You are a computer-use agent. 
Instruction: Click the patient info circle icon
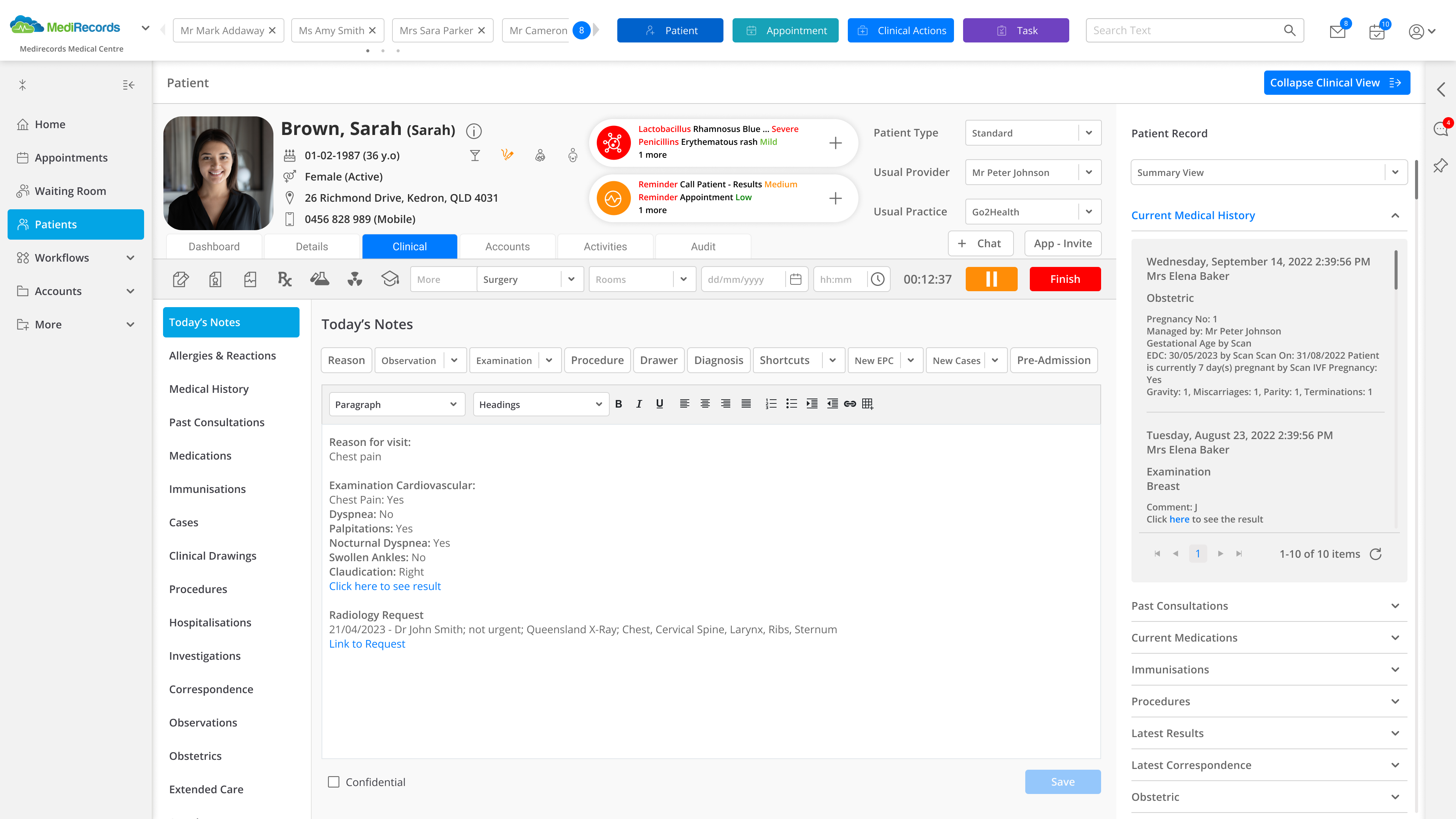coord(474,131)
